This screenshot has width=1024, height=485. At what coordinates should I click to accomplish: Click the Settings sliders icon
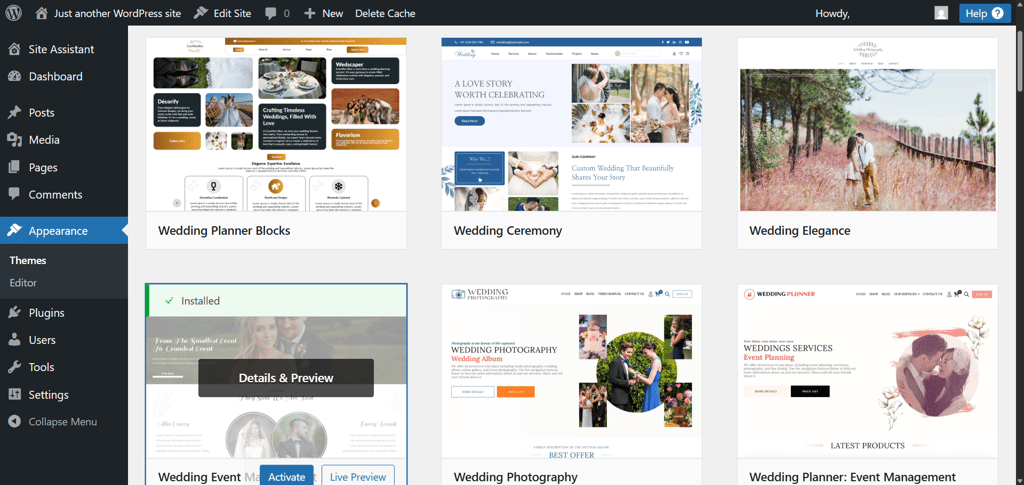[14, 395]
